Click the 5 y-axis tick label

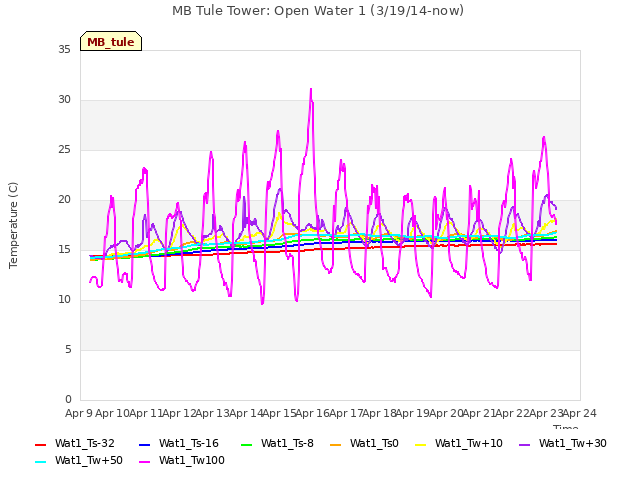[68, 349]
